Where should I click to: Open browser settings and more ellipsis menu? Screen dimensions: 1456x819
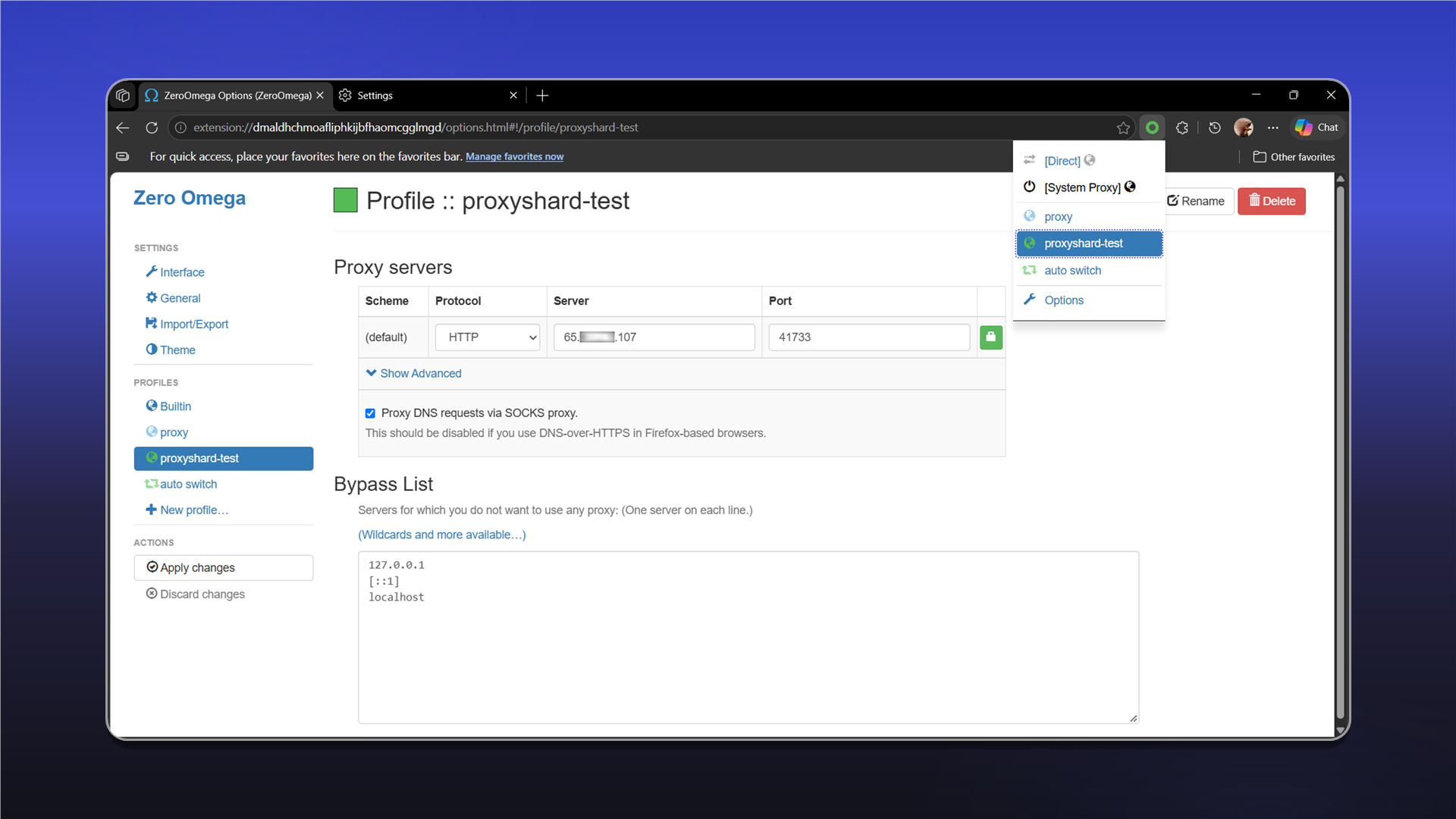pos(1272,127)
